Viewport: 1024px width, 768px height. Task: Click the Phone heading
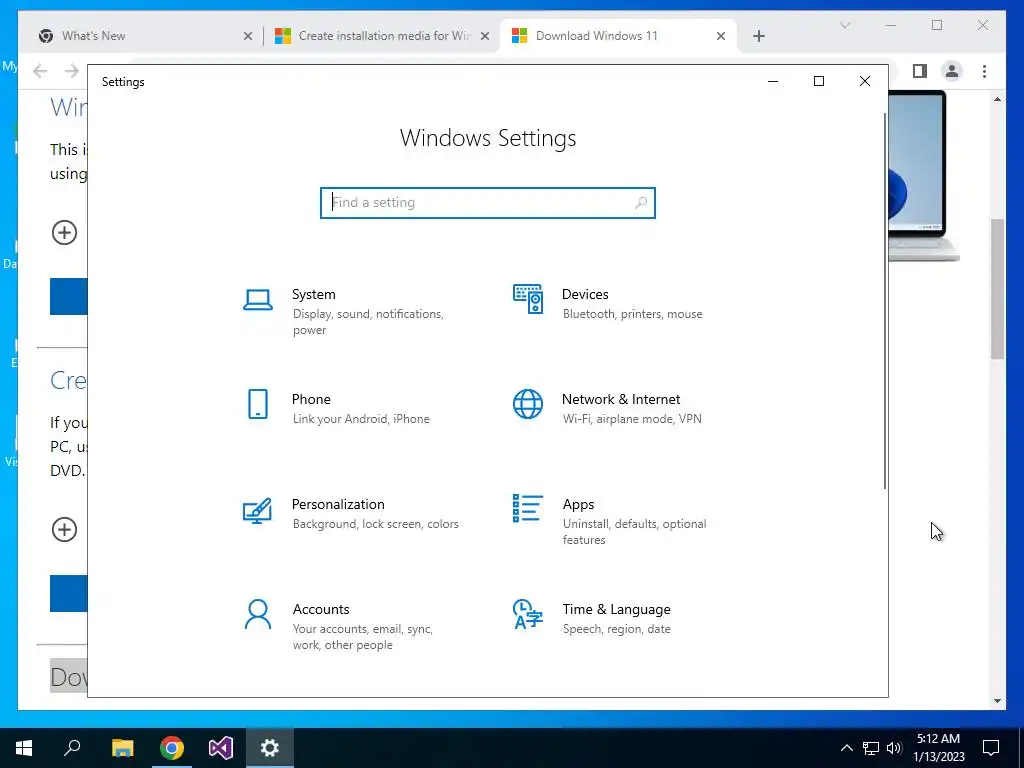[311, 400]
